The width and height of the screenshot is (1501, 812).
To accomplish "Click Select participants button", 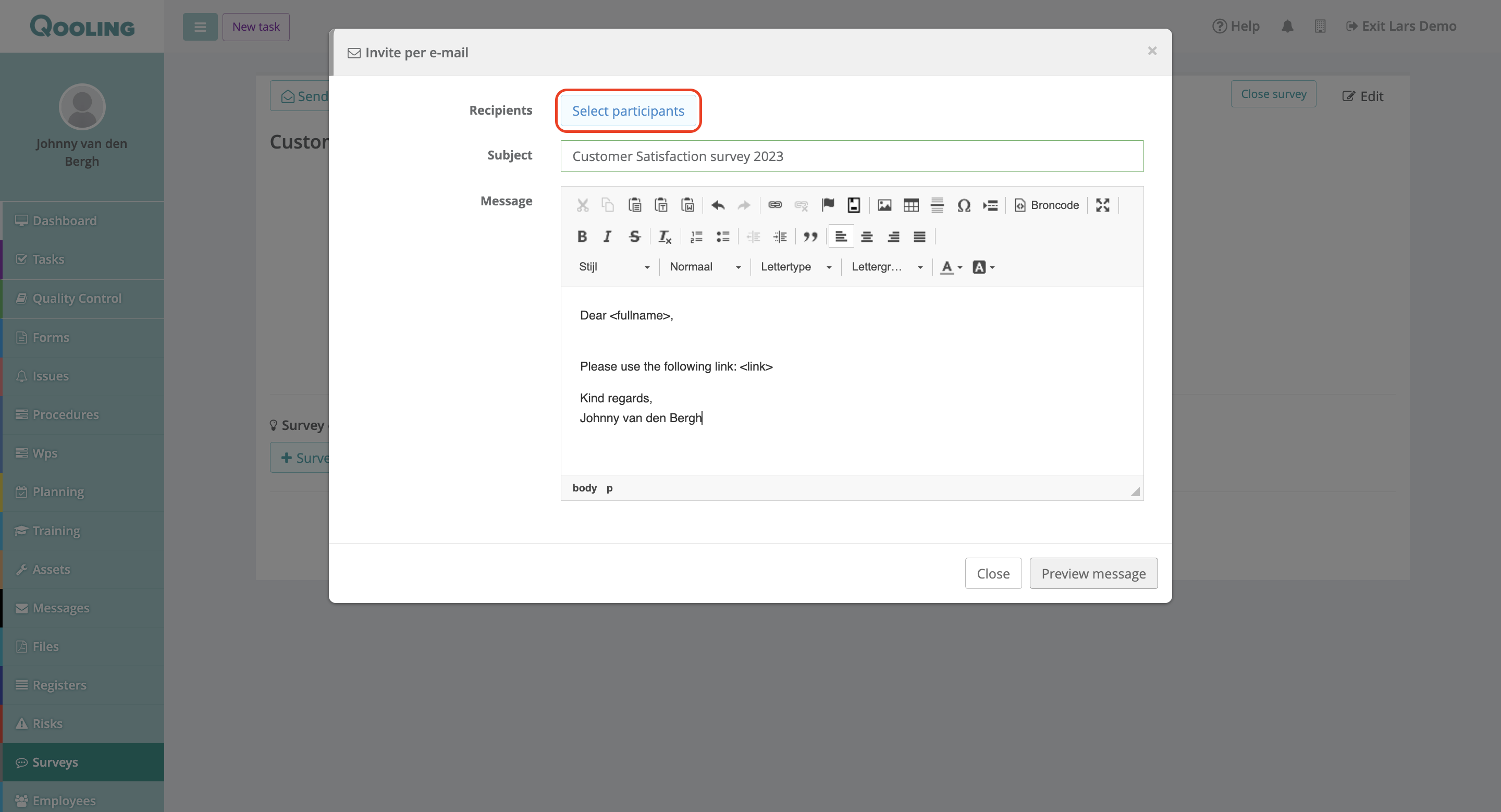I will tap(628, 110).
